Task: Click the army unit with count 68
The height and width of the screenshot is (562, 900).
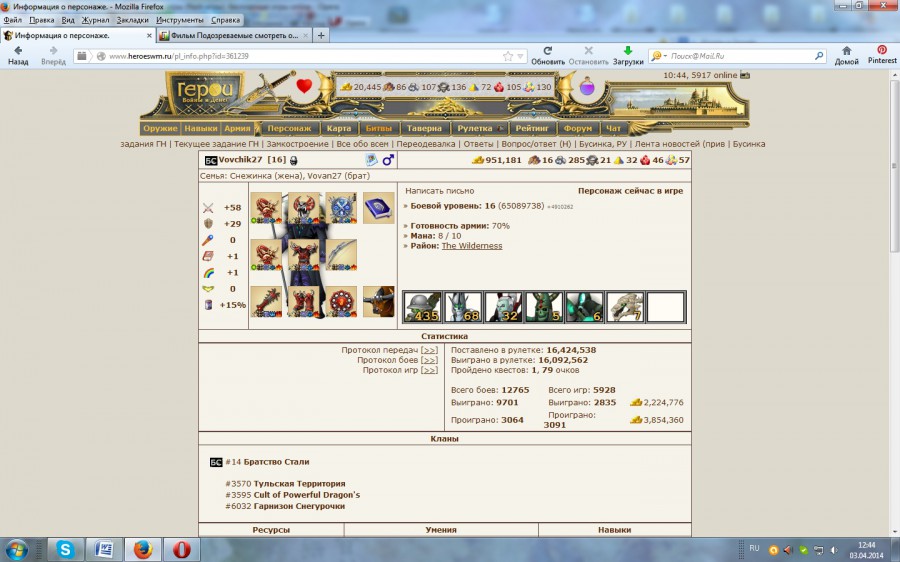Action: click(463, 307)
